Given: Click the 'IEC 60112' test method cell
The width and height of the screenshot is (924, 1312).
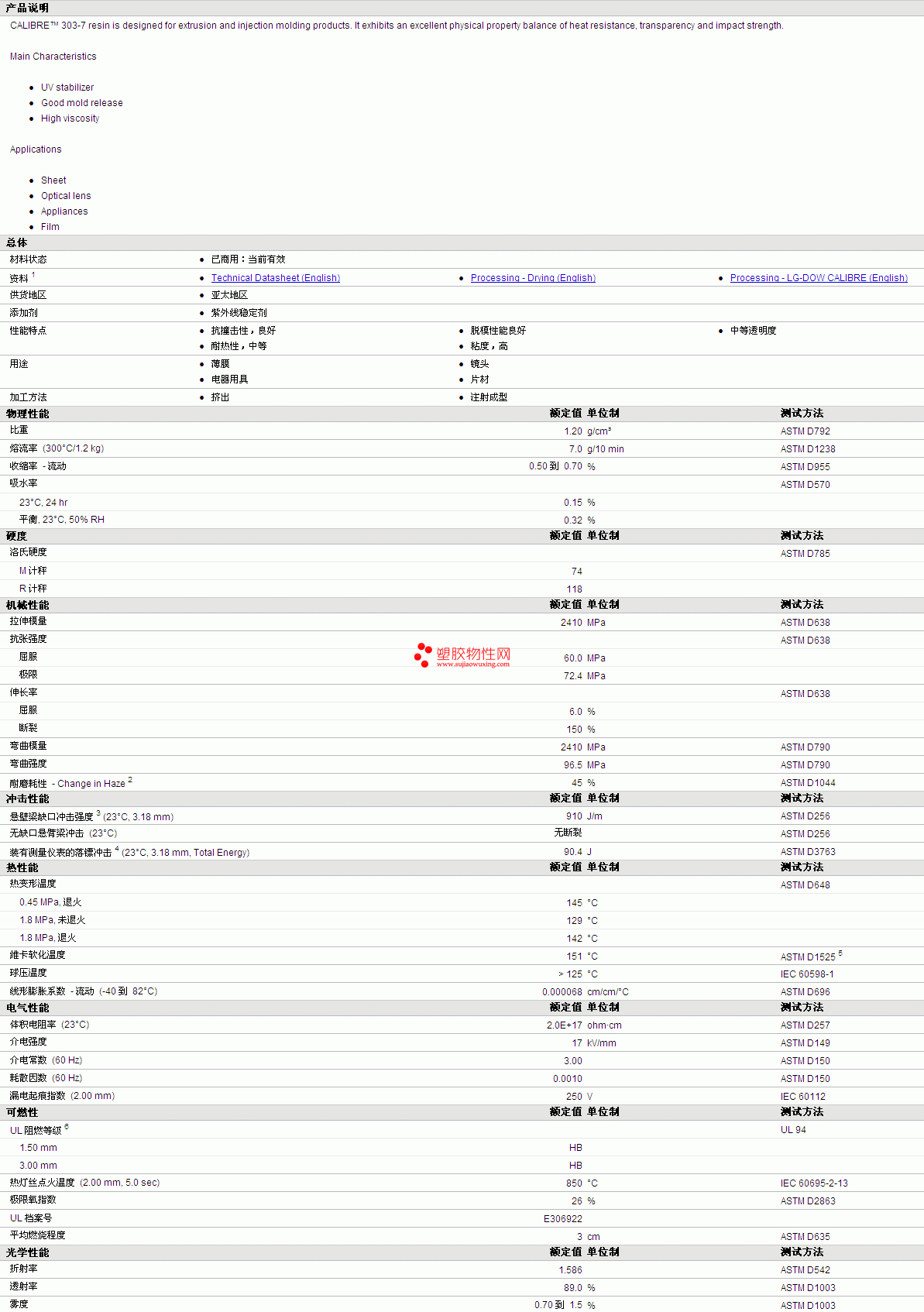Looking at the screenshot, I should click(x=803, y=1097).
